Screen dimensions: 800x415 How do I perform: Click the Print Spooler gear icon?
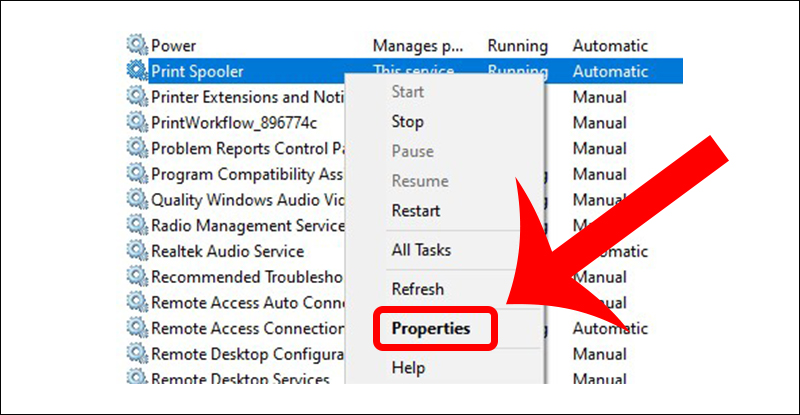pyautogui.click(x=137, y=71)
